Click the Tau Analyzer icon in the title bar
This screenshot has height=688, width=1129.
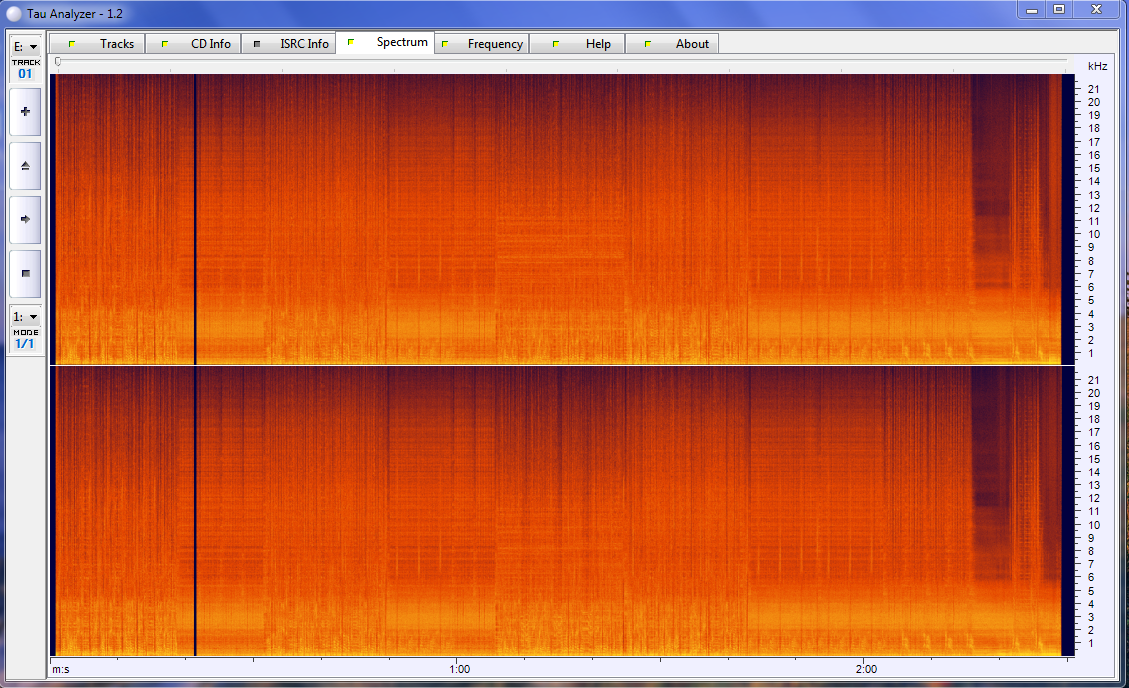click(x=14, y=12)
